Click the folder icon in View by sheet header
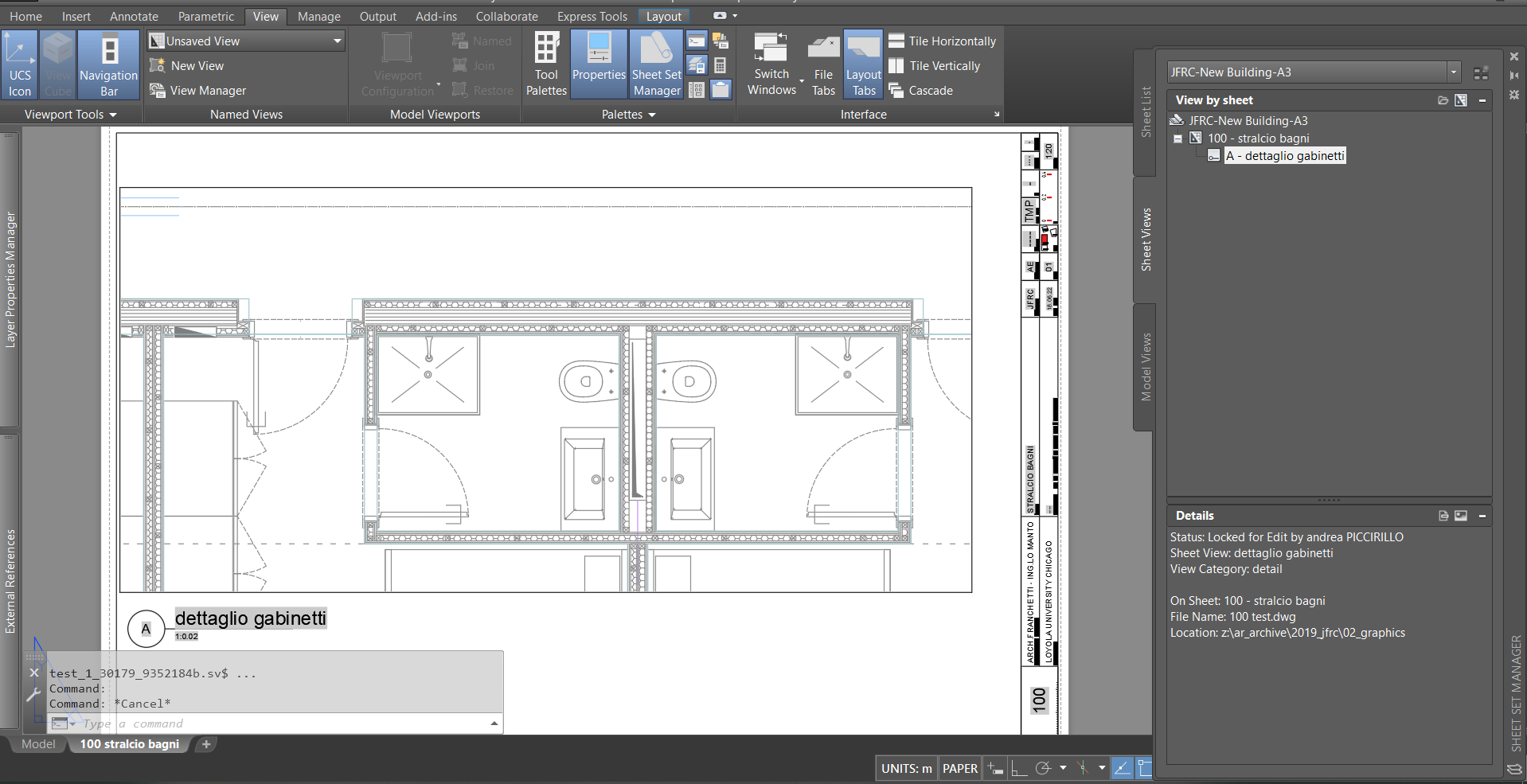 click(1443, 100)
